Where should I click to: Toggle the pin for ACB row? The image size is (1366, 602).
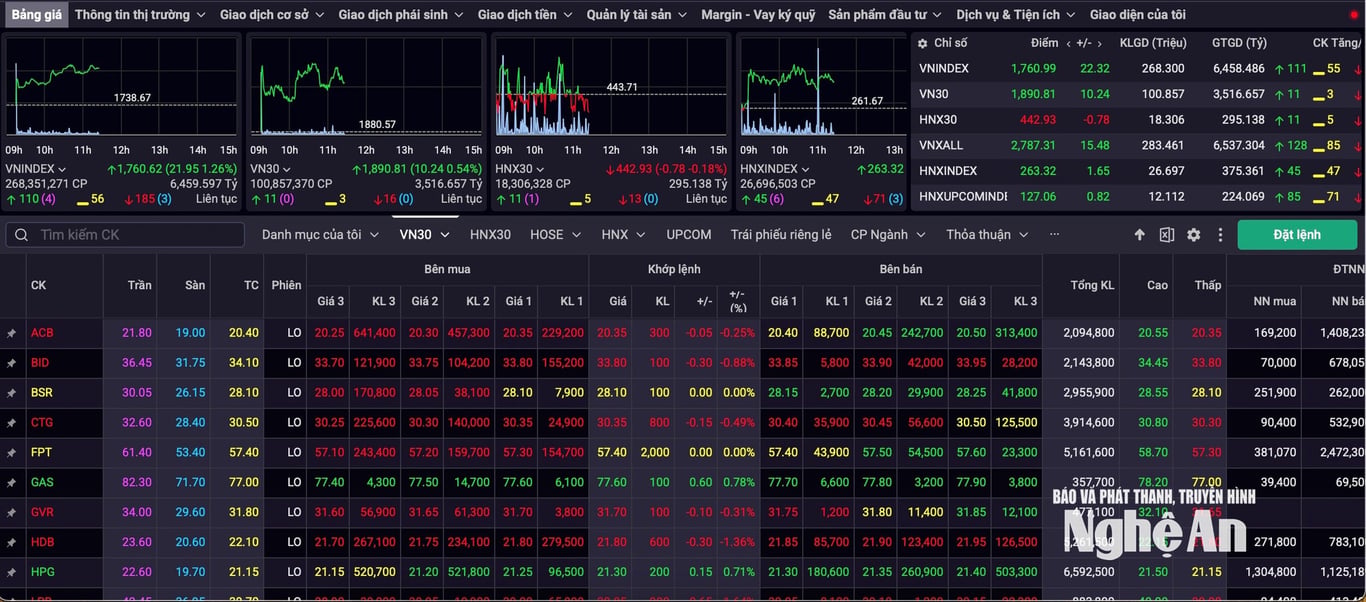(12, 333)
